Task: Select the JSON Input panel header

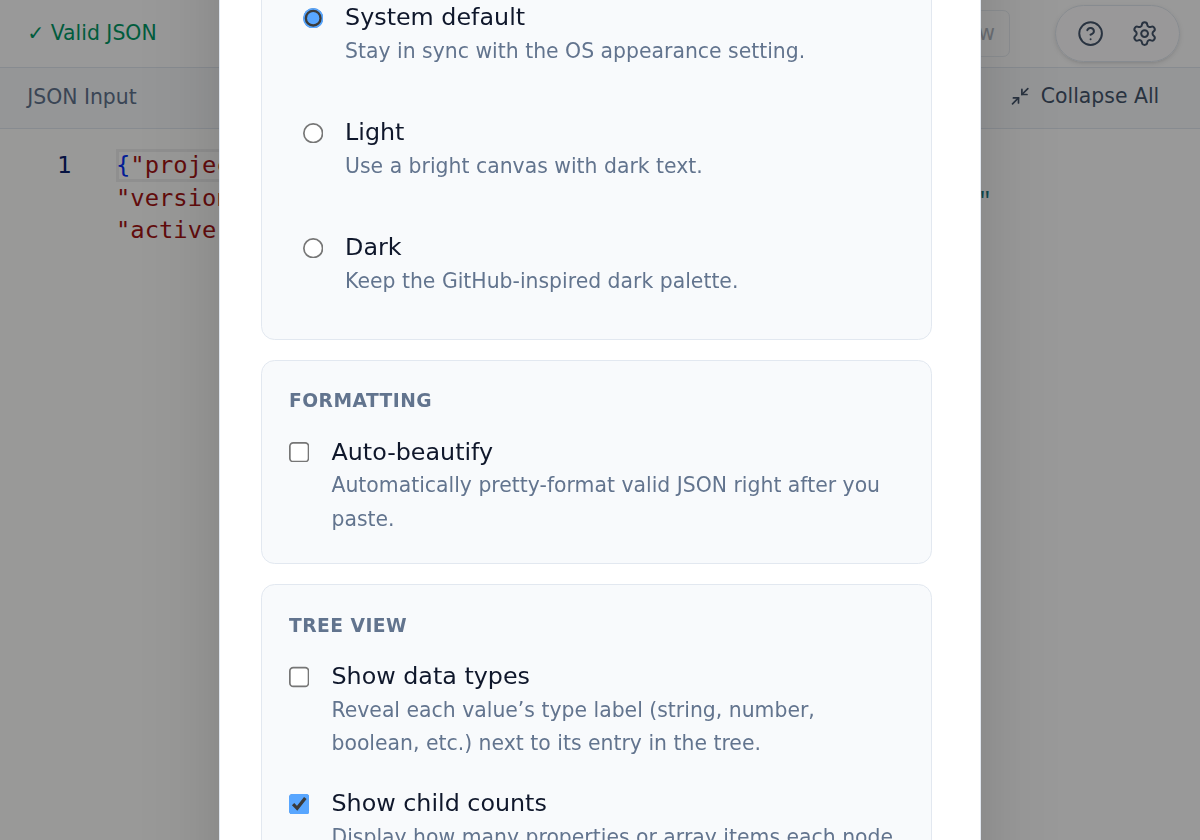Action: point(80,97)
